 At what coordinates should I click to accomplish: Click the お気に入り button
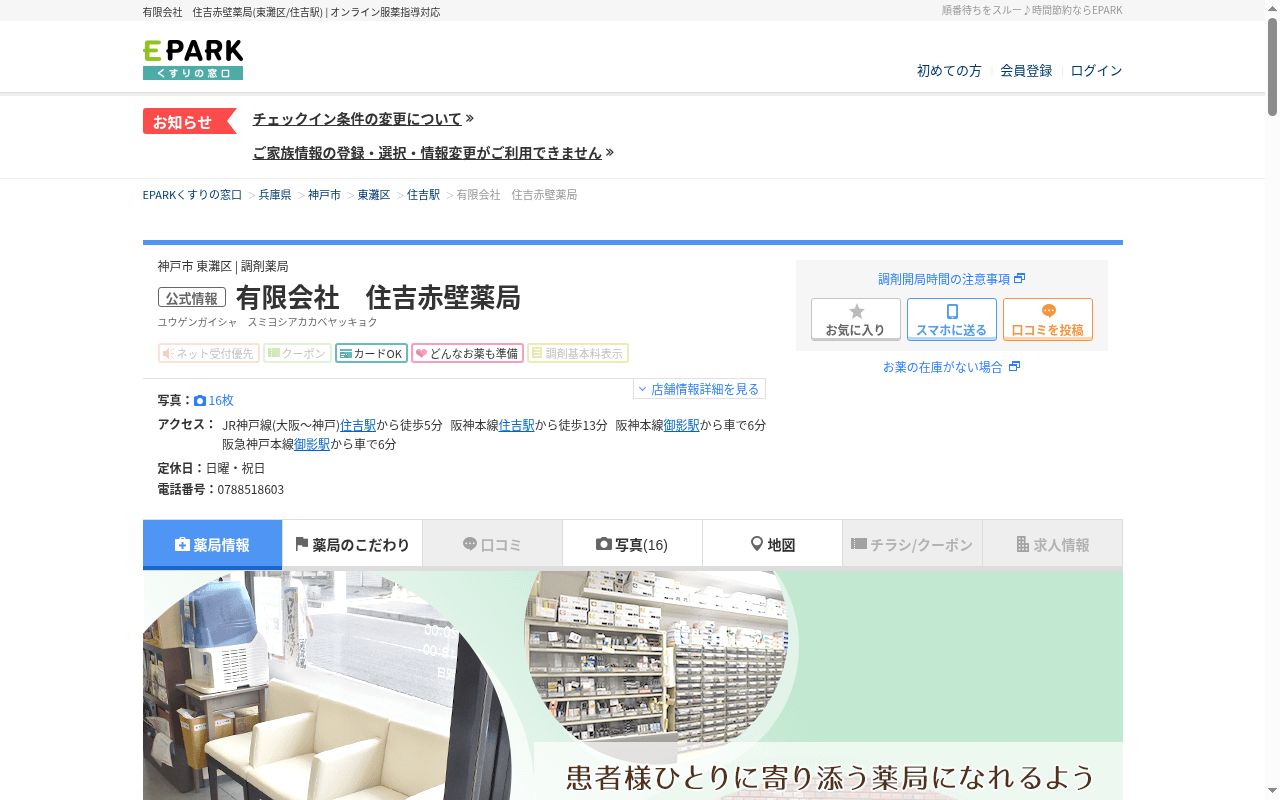[x=856, y=320]
